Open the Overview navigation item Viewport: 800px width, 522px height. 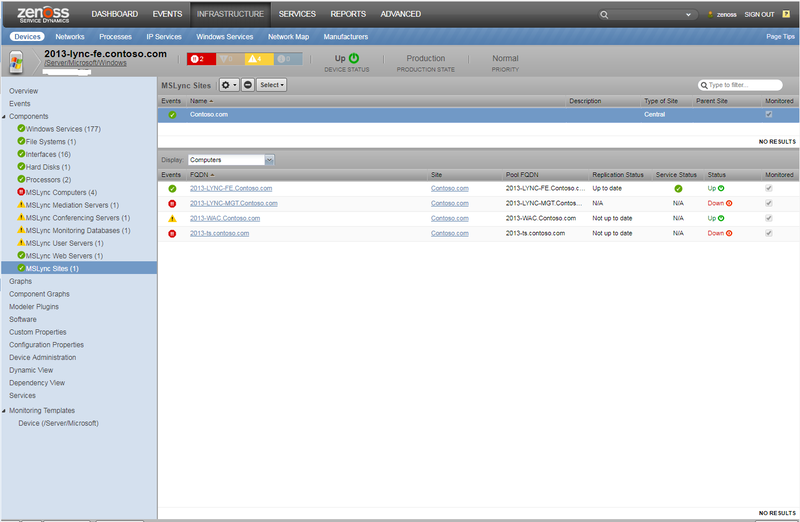23,91
